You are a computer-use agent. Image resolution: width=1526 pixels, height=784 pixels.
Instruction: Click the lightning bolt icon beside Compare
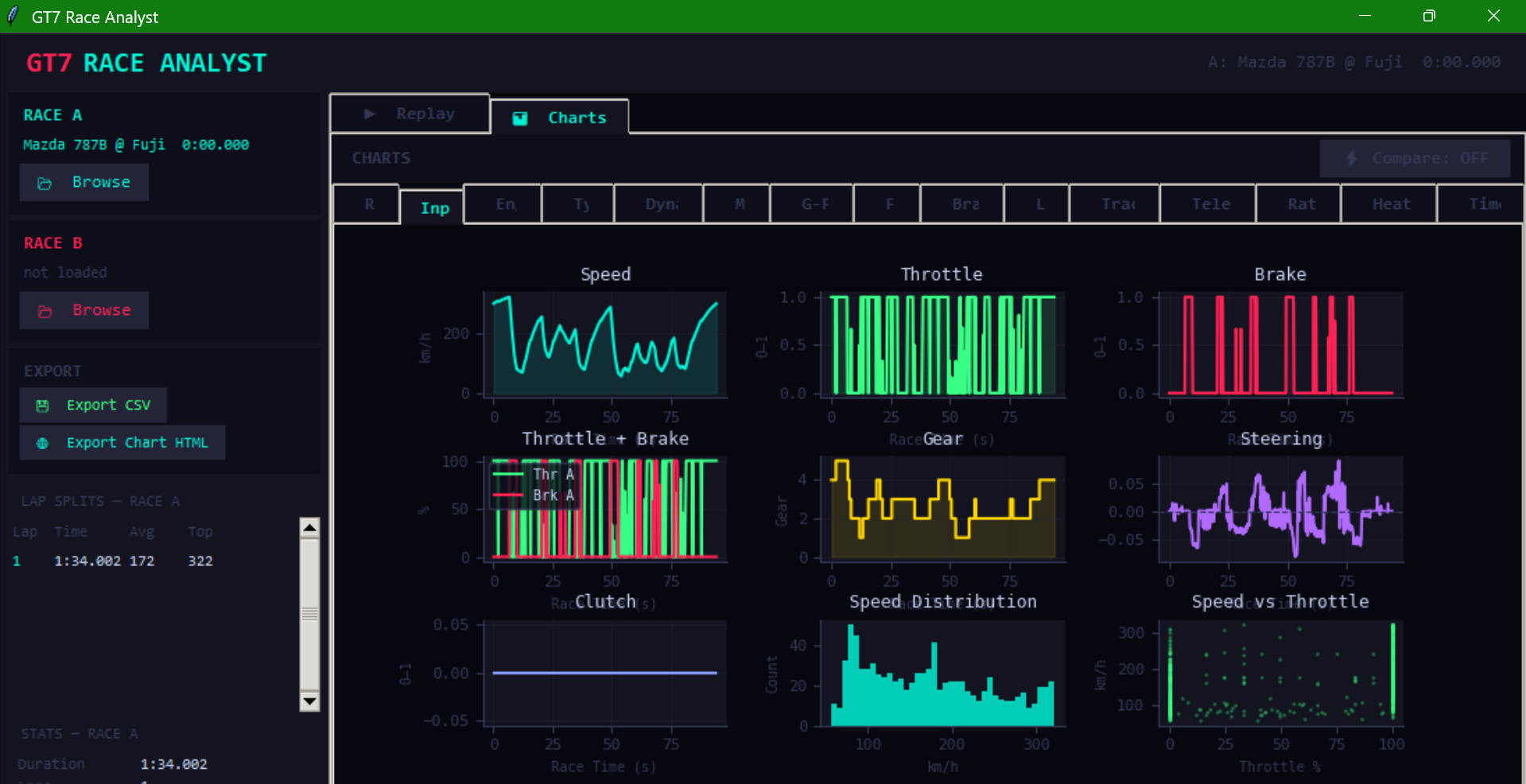point(1351,157)
